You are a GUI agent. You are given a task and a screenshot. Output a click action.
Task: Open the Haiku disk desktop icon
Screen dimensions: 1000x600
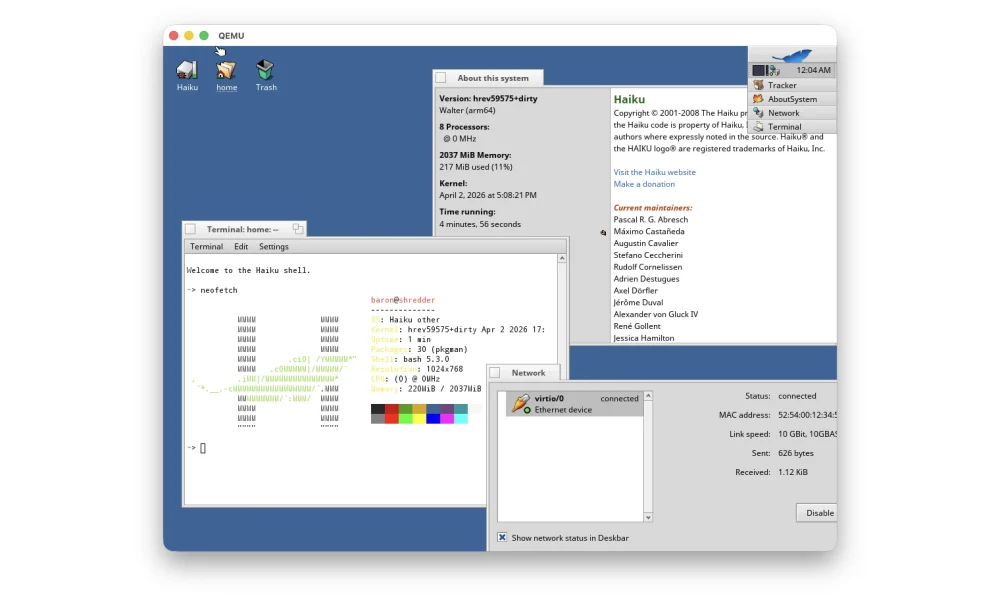(187, 70)
